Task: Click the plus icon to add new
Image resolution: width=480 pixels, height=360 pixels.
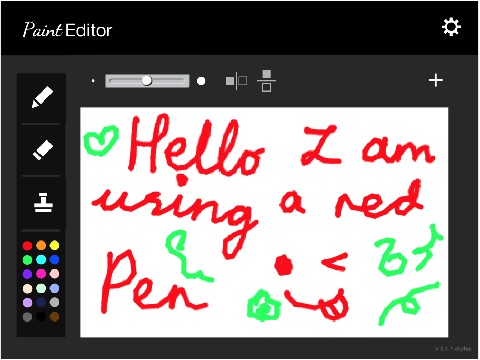Action: (x=436, y=80)
